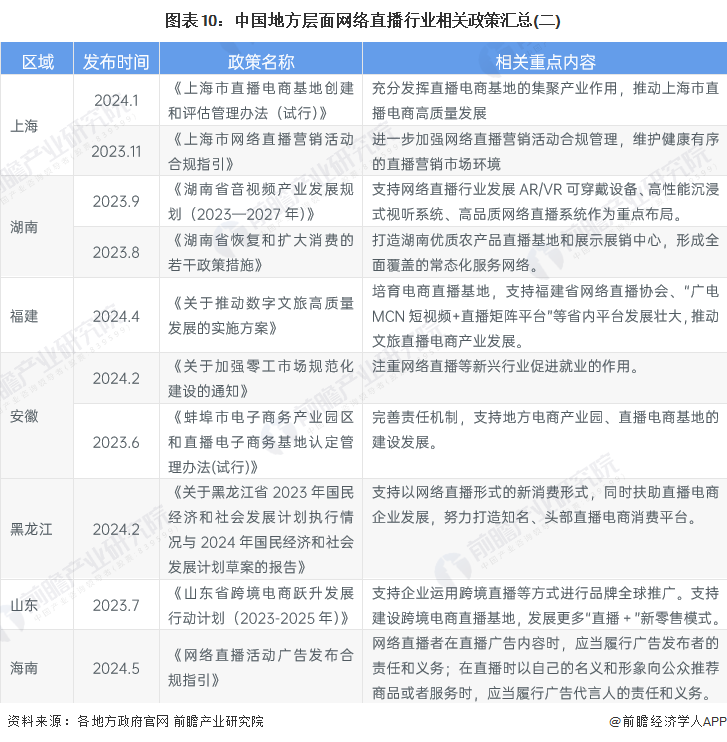Click the 2024.1 date cell
Image resolution: width=727 pixels, height=742 pixels.
[x=115, y=100]
